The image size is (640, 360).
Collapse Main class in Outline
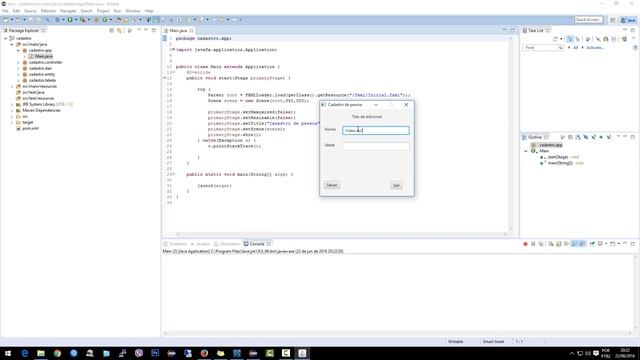[526, 151]
